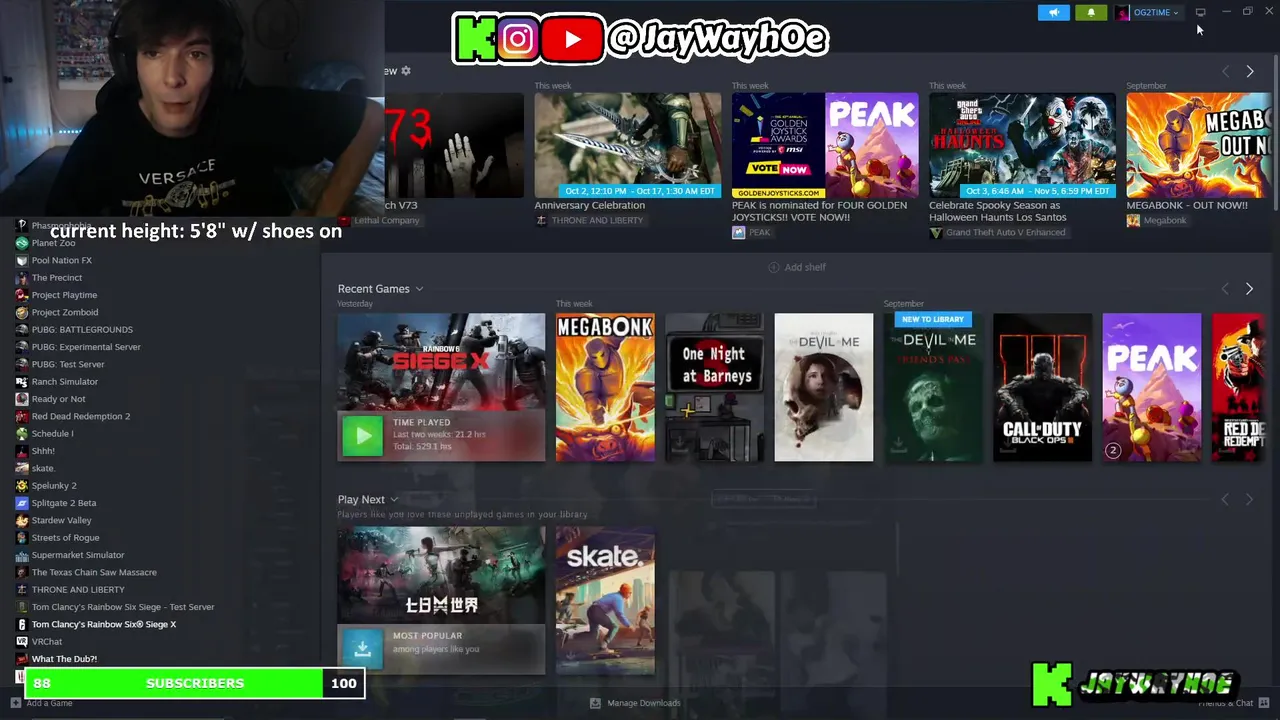
Task: Click the Ranch Simulator game icon
Action: (22, 381)
